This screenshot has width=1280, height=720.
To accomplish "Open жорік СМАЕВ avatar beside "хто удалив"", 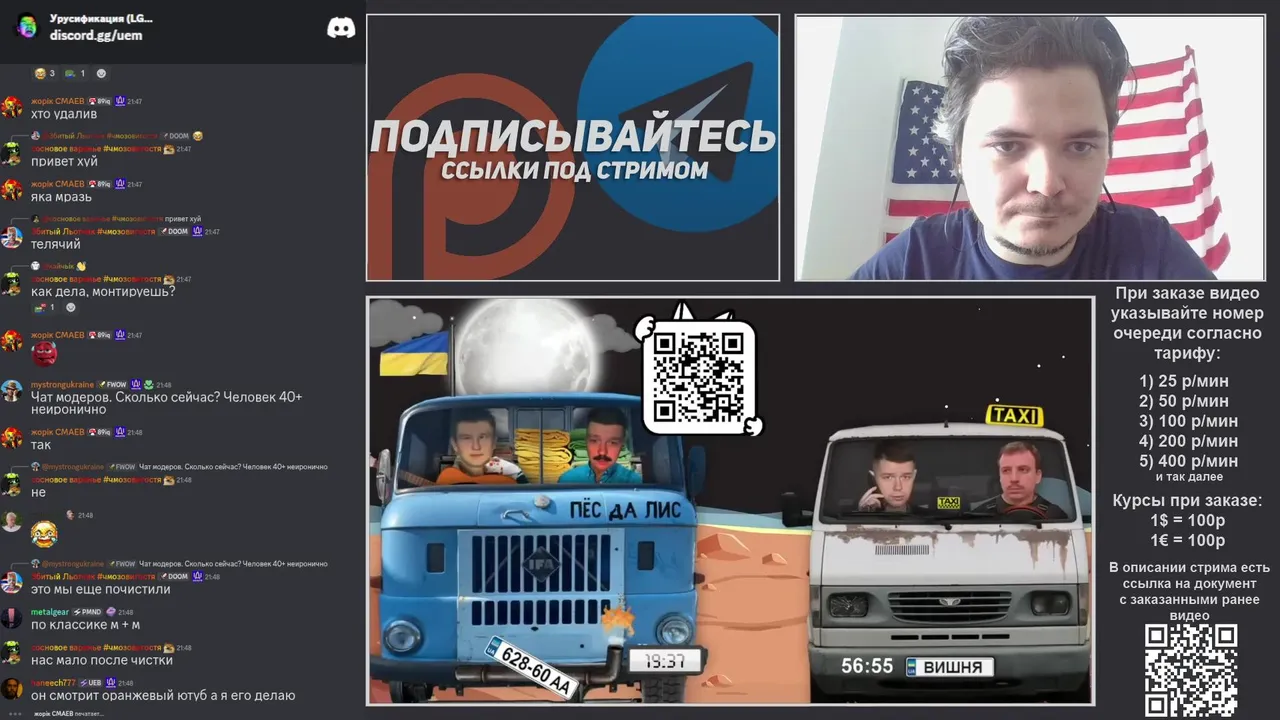I will pos(12,107).
